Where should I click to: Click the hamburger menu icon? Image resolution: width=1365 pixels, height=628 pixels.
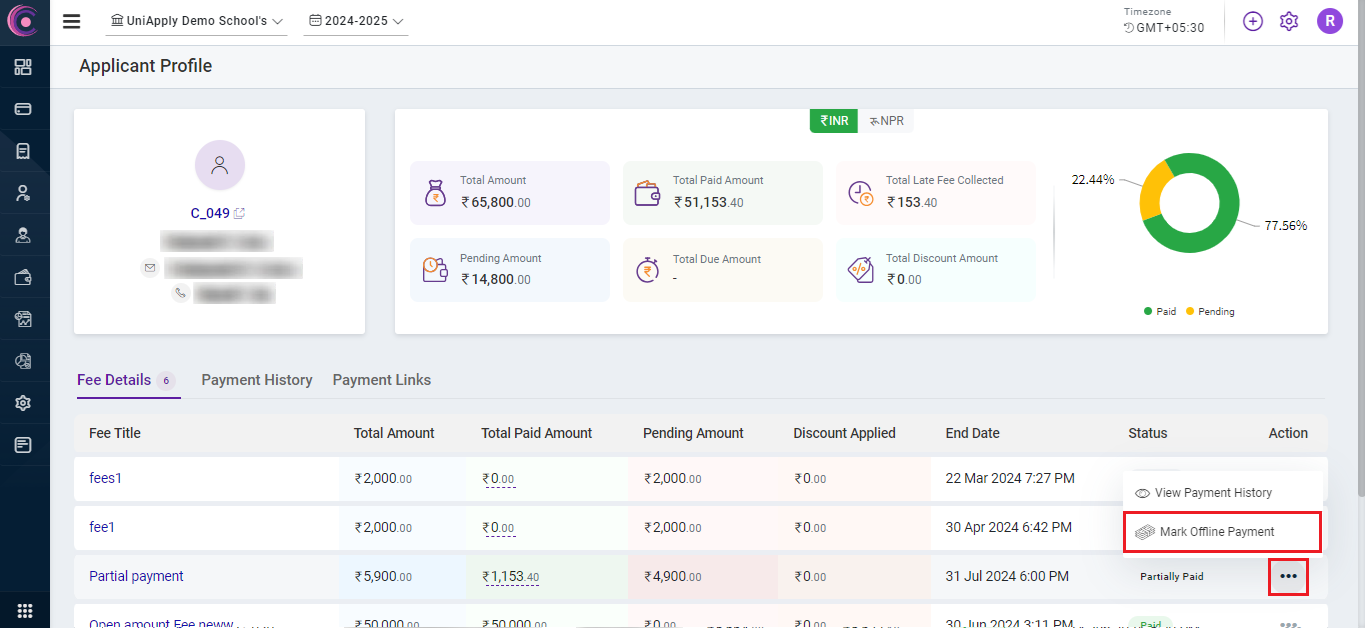[71, 22]
